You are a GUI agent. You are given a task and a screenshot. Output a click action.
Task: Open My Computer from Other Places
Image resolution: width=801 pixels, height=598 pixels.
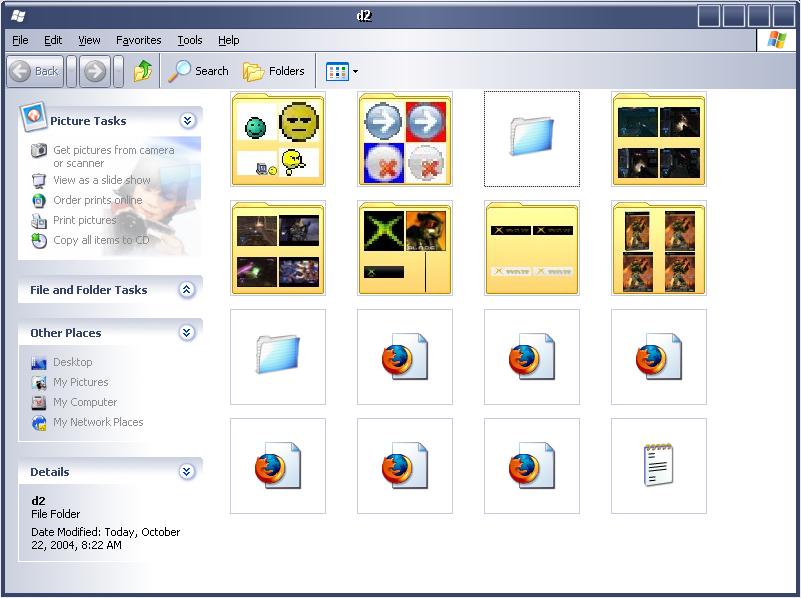pos(84,402)
